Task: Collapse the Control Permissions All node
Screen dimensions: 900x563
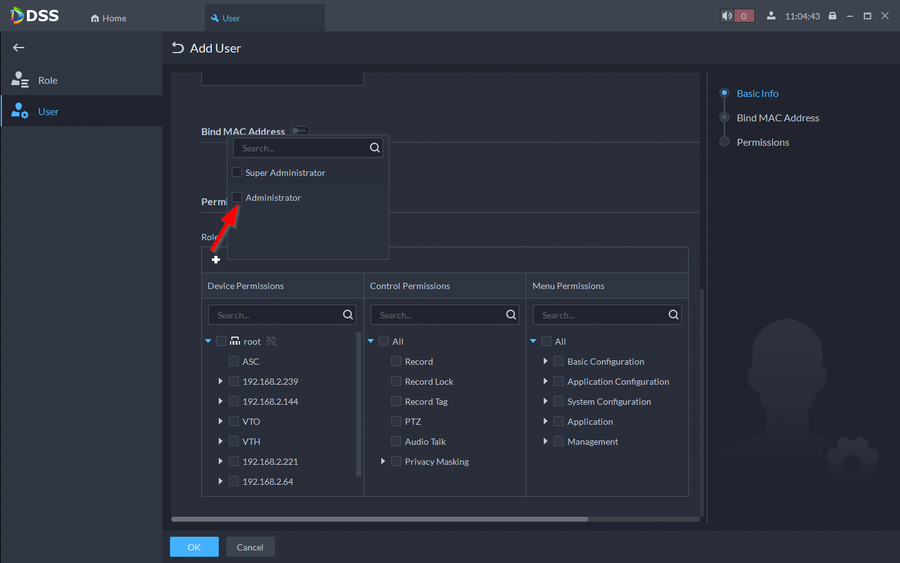Action: [x=371, y=341]
